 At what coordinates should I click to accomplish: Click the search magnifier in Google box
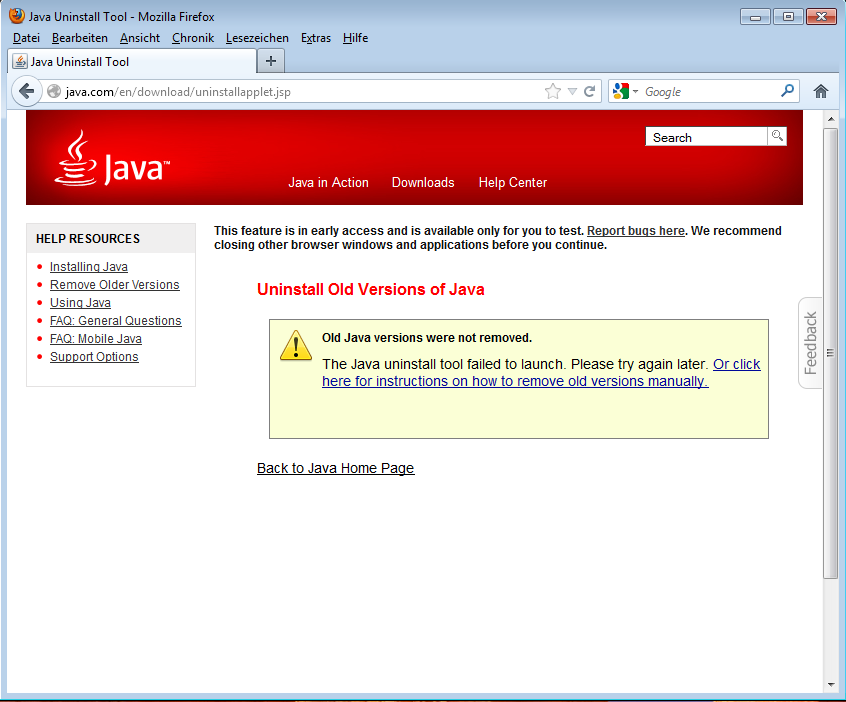[x=787, y=91]
